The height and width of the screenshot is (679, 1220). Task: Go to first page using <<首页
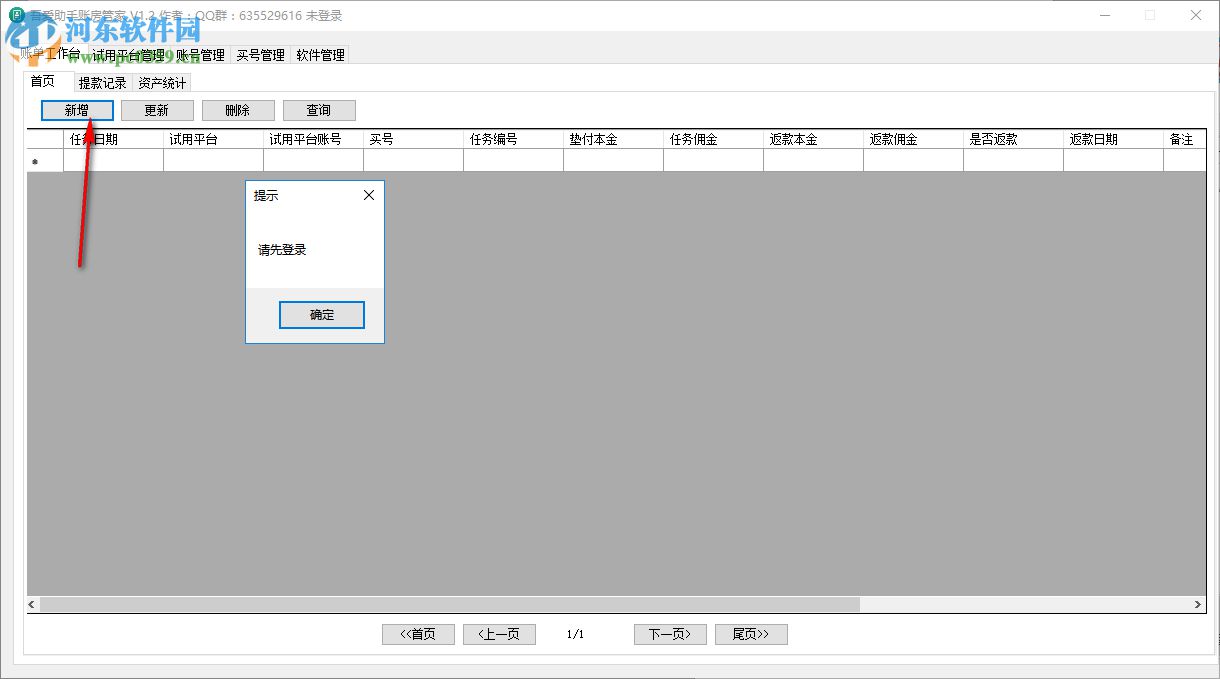tap(417, 634)
